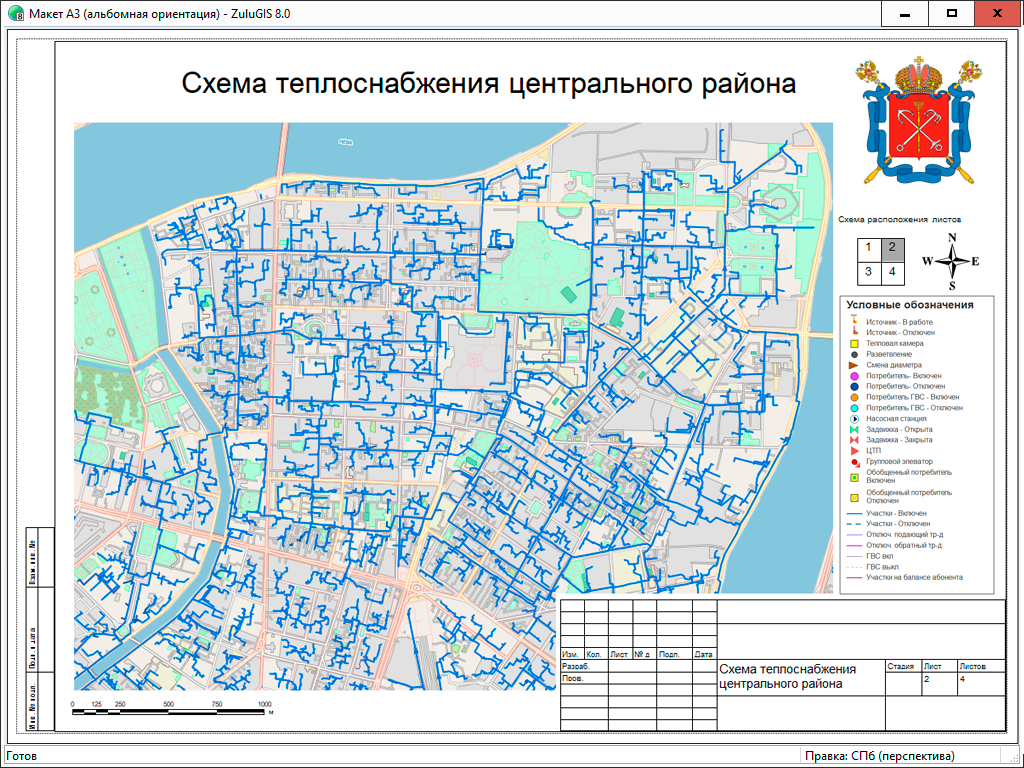Click the Насосная станция legend symbol

pyautogui.click(x=855, y=419)
